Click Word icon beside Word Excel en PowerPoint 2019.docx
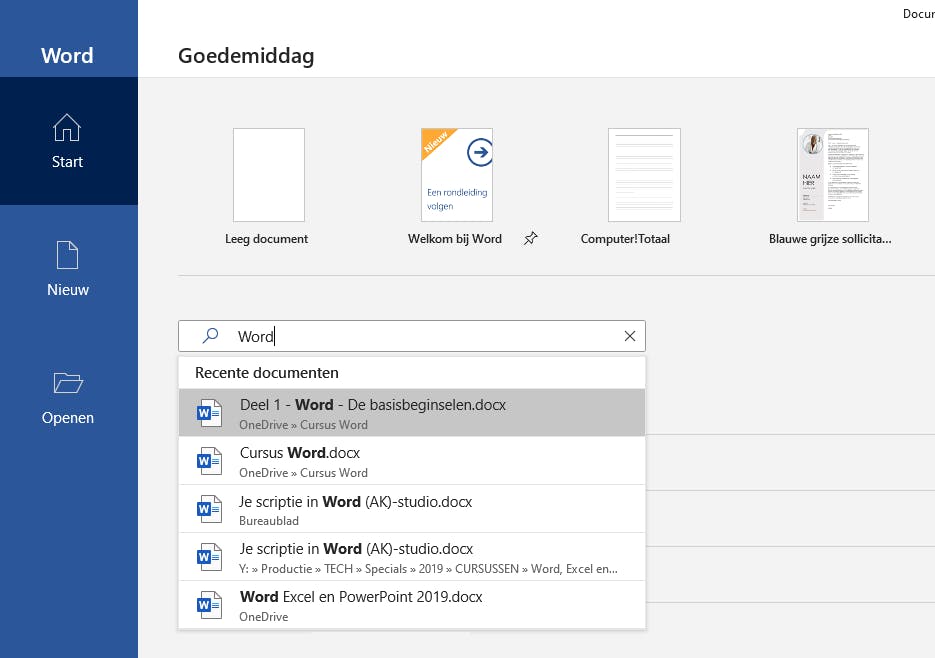Image resolution: width=935 pixels, height=658 pixels. 209,605
